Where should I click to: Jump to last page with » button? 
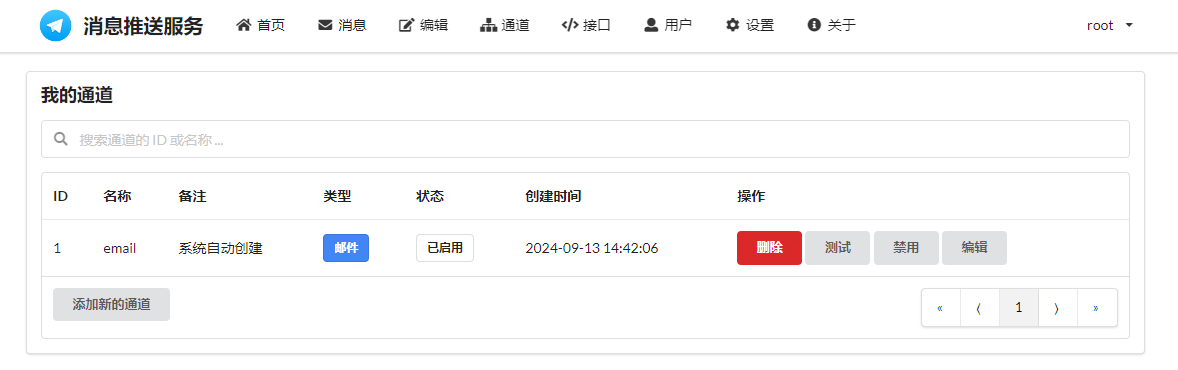pos(1097,308)
